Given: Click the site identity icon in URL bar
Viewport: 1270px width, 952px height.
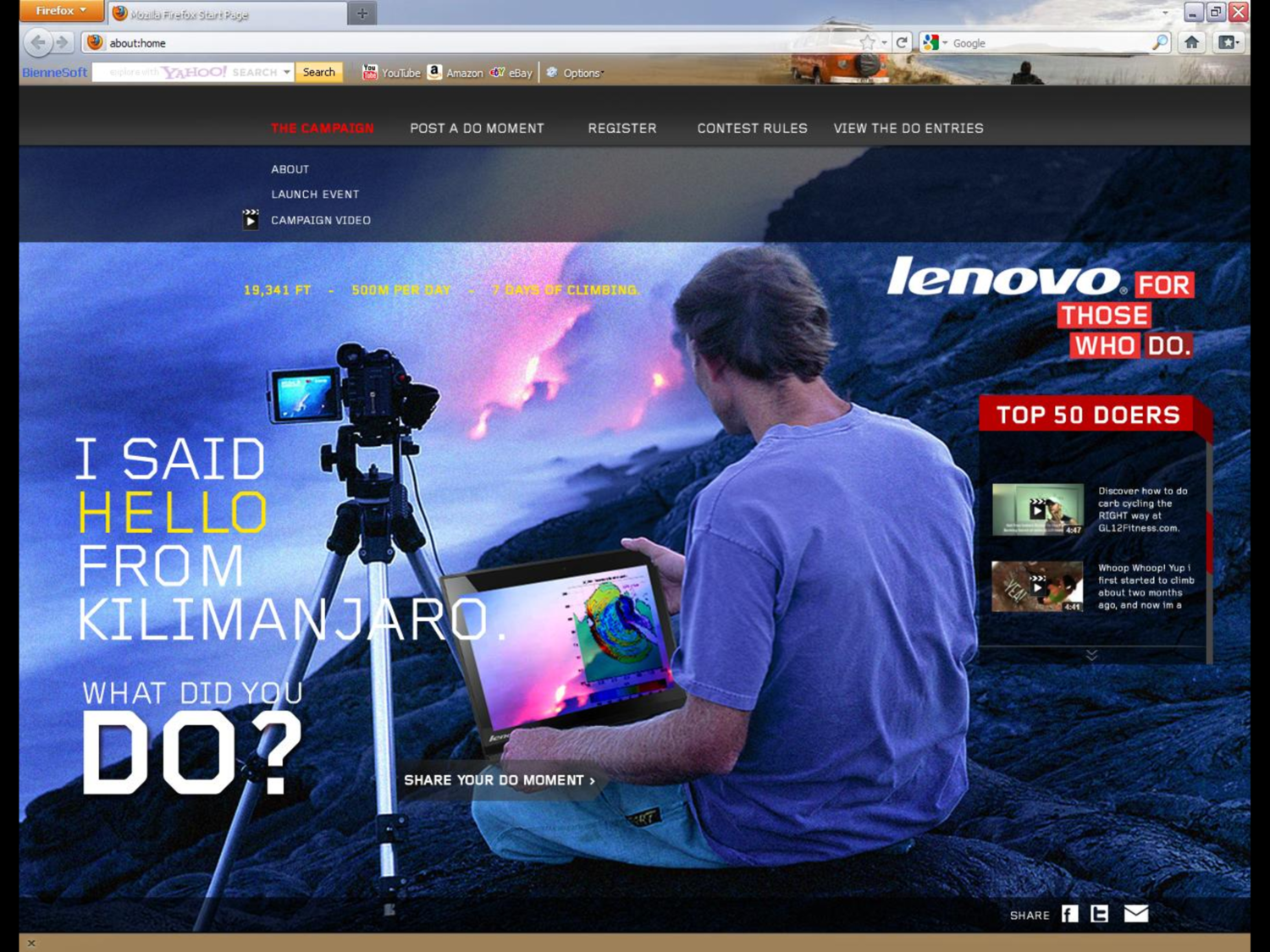Looking at the screenshot, I should point(95,42).
